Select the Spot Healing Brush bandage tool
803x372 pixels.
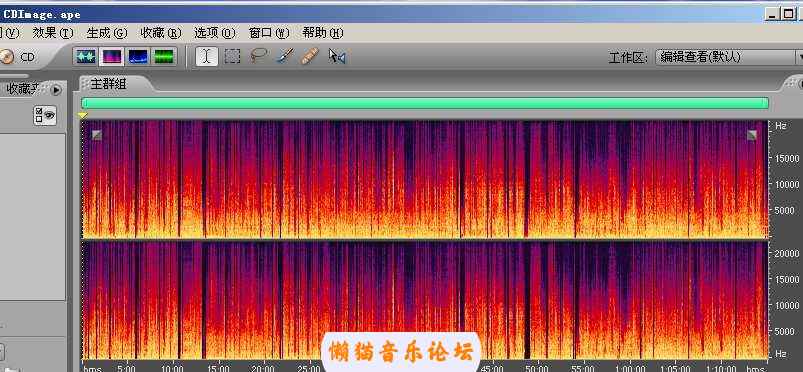pyautogui.click(x=310, y=56)
